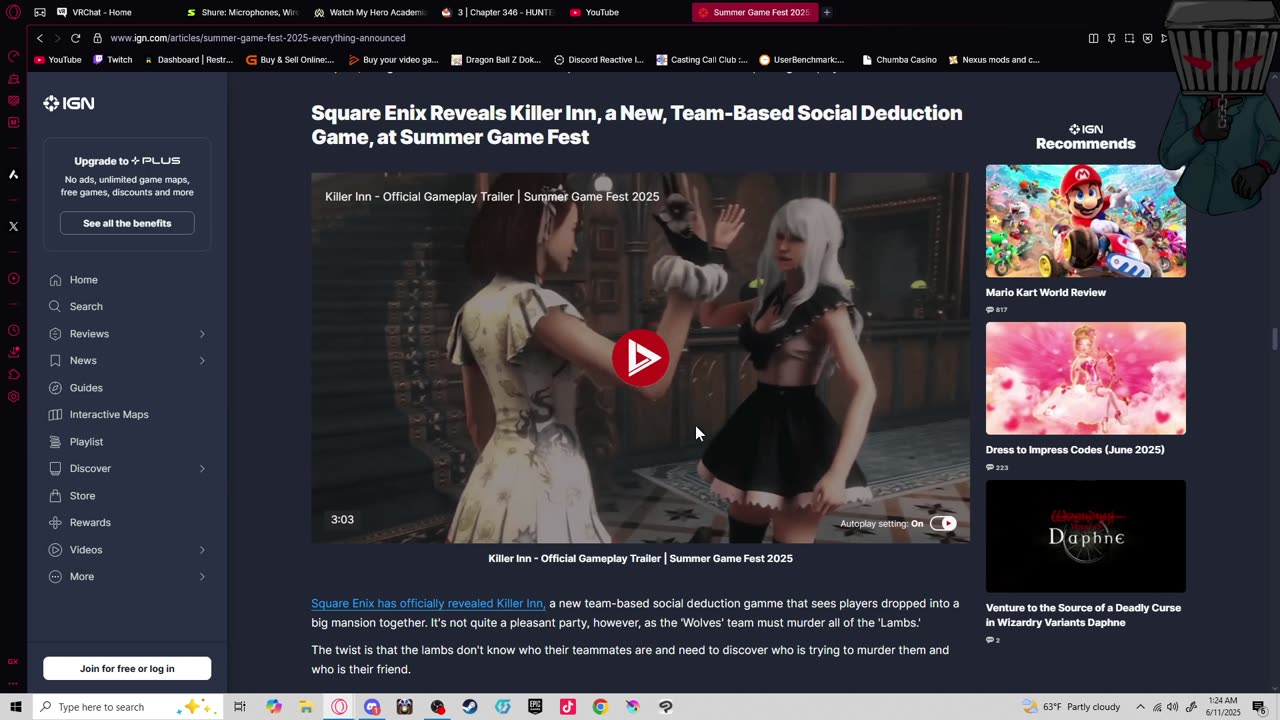Open Twitch bookmark
Viewport: 1280px width, 720px height.
tap(112, 60)
